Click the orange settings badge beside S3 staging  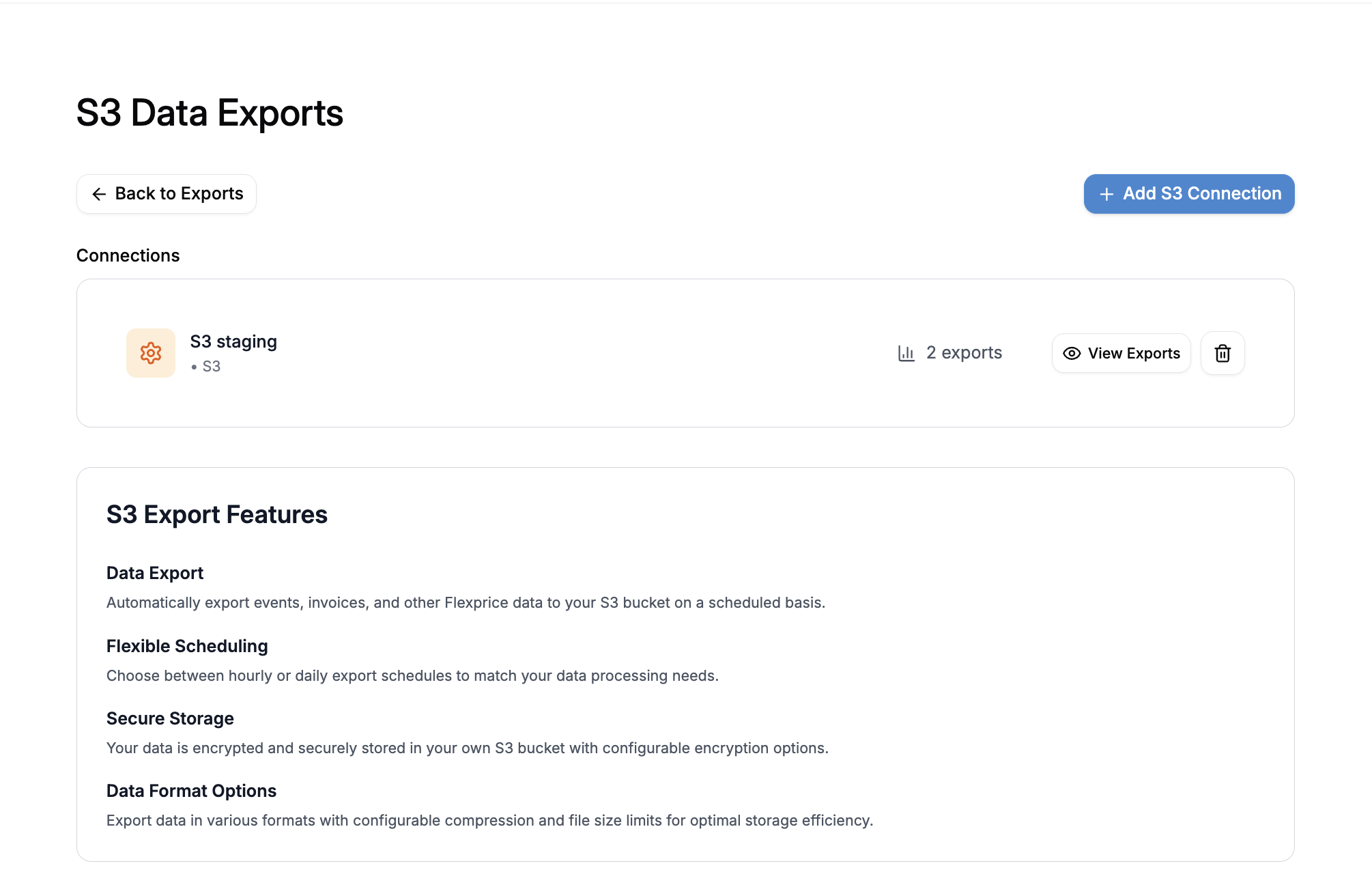150,352
